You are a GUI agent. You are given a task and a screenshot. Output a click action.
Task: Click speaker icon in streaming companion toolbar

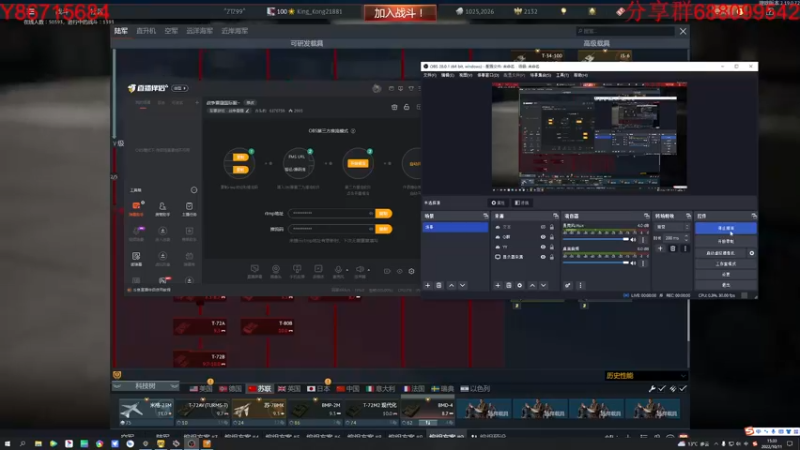tap(360, 269)
